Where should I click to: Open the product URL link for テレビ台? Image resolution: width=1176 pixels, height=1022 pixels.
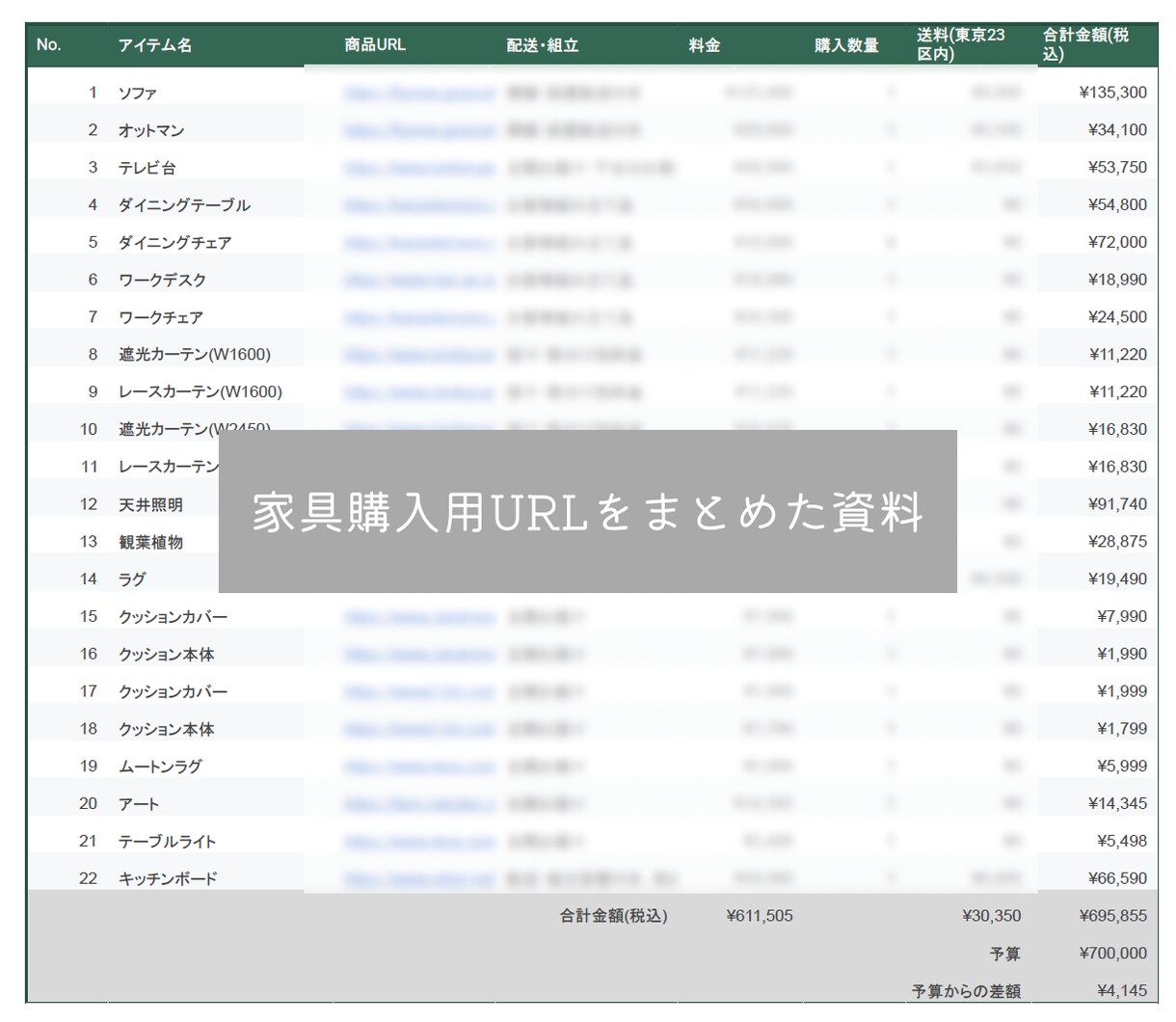pyautogui.click(x=419, y=168)
